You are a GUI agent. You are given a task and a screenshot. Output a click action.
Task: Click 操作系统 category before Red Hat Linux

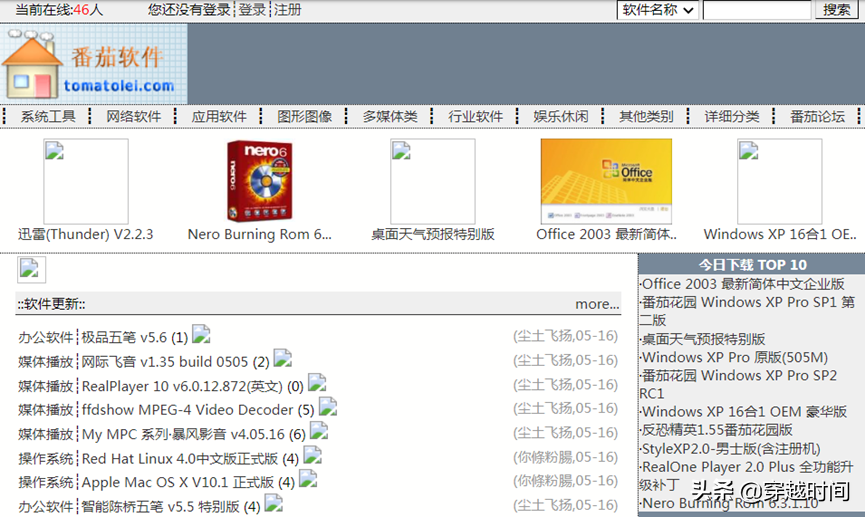45,459
